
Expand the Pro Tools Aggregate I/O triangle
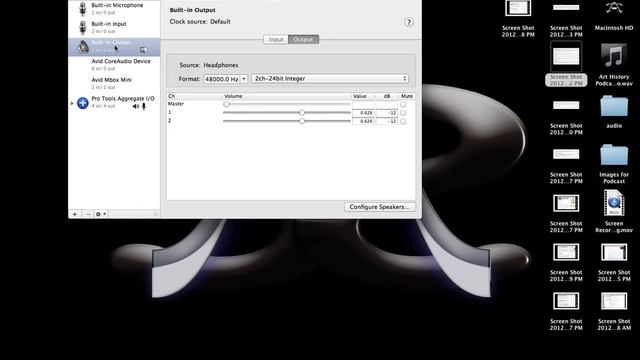[72, 103]
